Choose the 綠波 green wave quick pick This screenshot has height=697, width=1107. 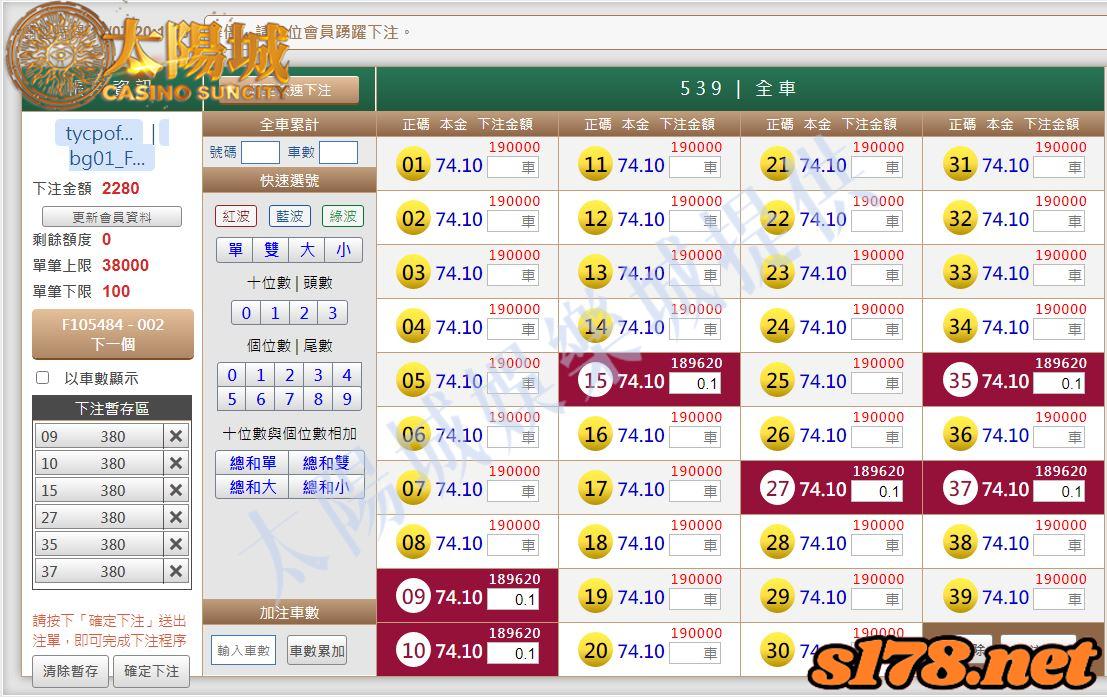(x=343, y=216)
